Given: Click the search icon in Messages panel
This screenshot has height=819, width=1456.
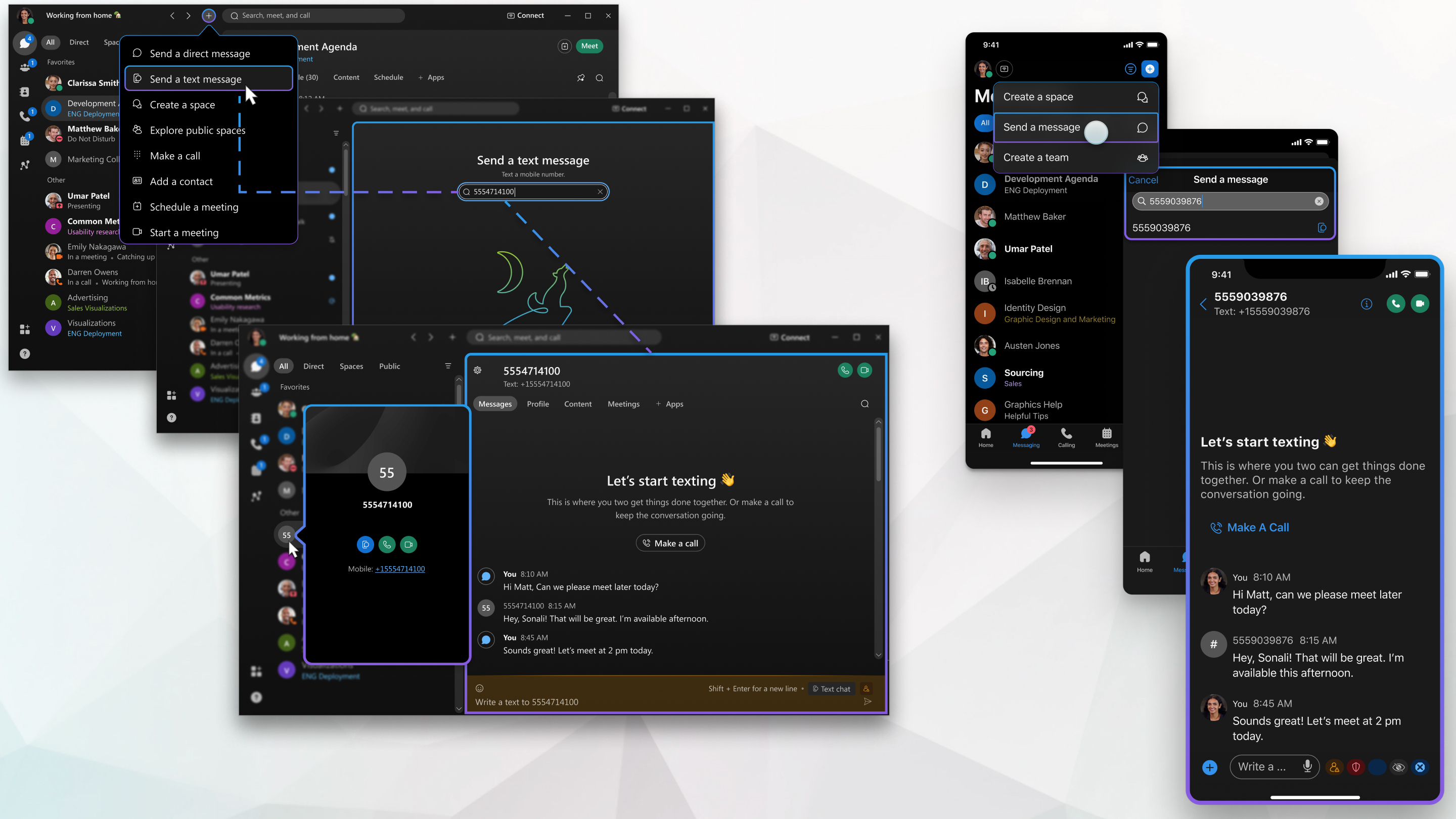Looking at the screenshot, I should (x=864, y=404).
